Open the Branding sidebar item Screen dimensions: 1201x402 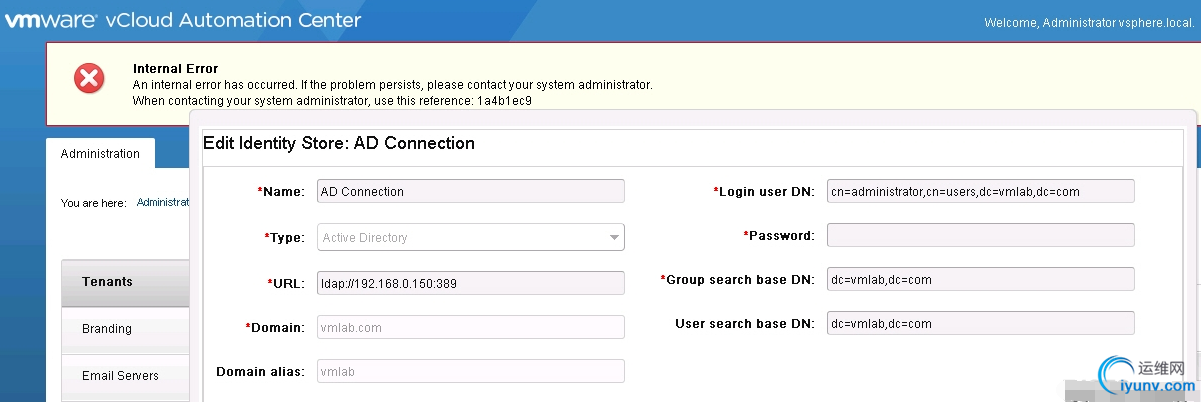[x=125, y=329]
